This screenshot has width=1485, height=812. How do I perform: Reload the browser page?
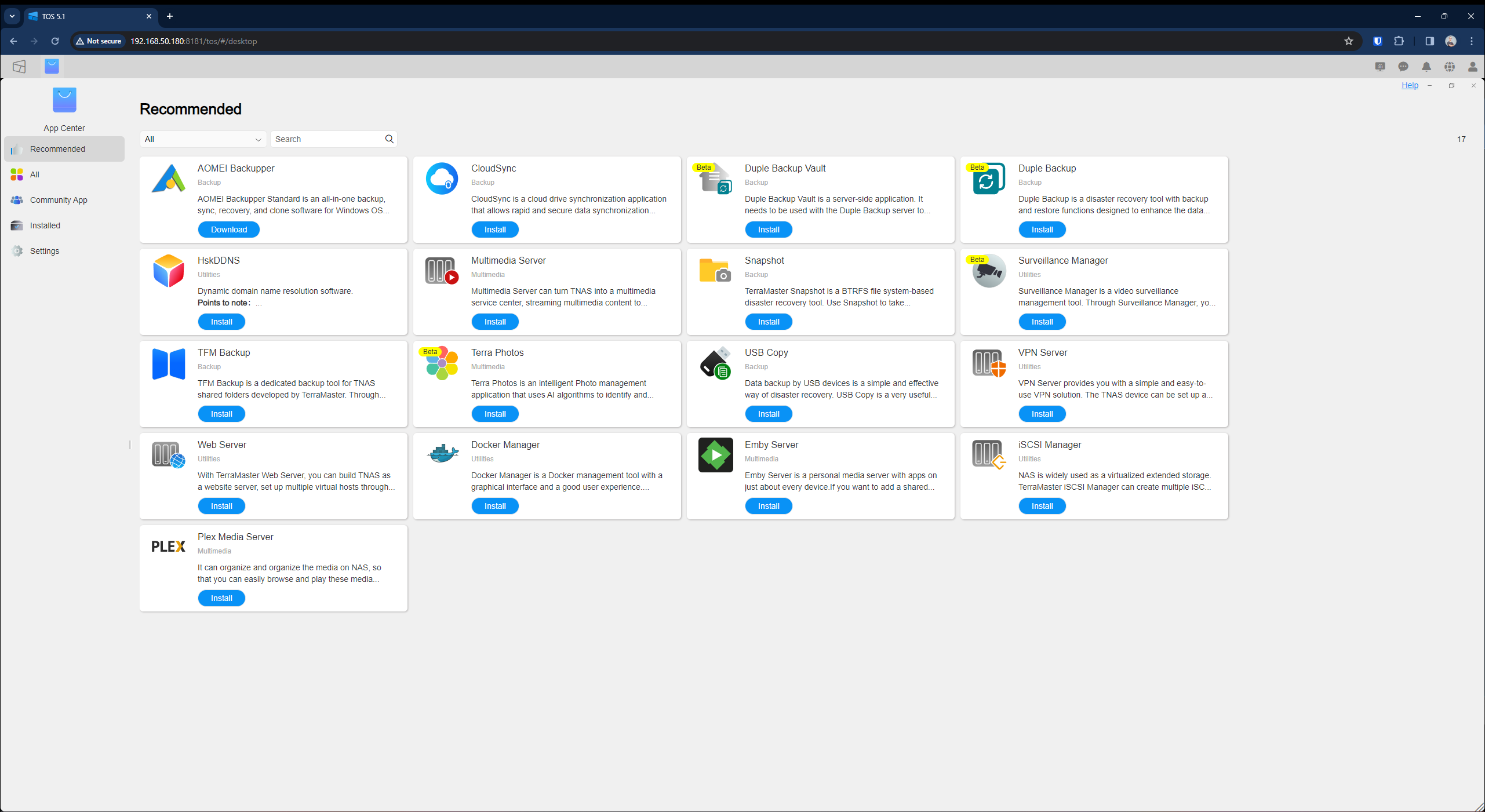point(55,41)
